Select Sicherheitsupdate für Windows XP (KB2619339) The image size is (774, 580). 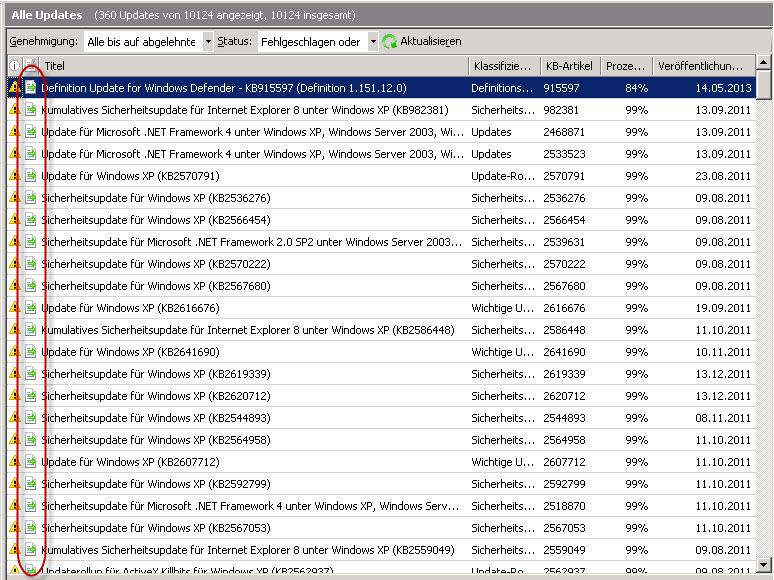click(156, 374)
